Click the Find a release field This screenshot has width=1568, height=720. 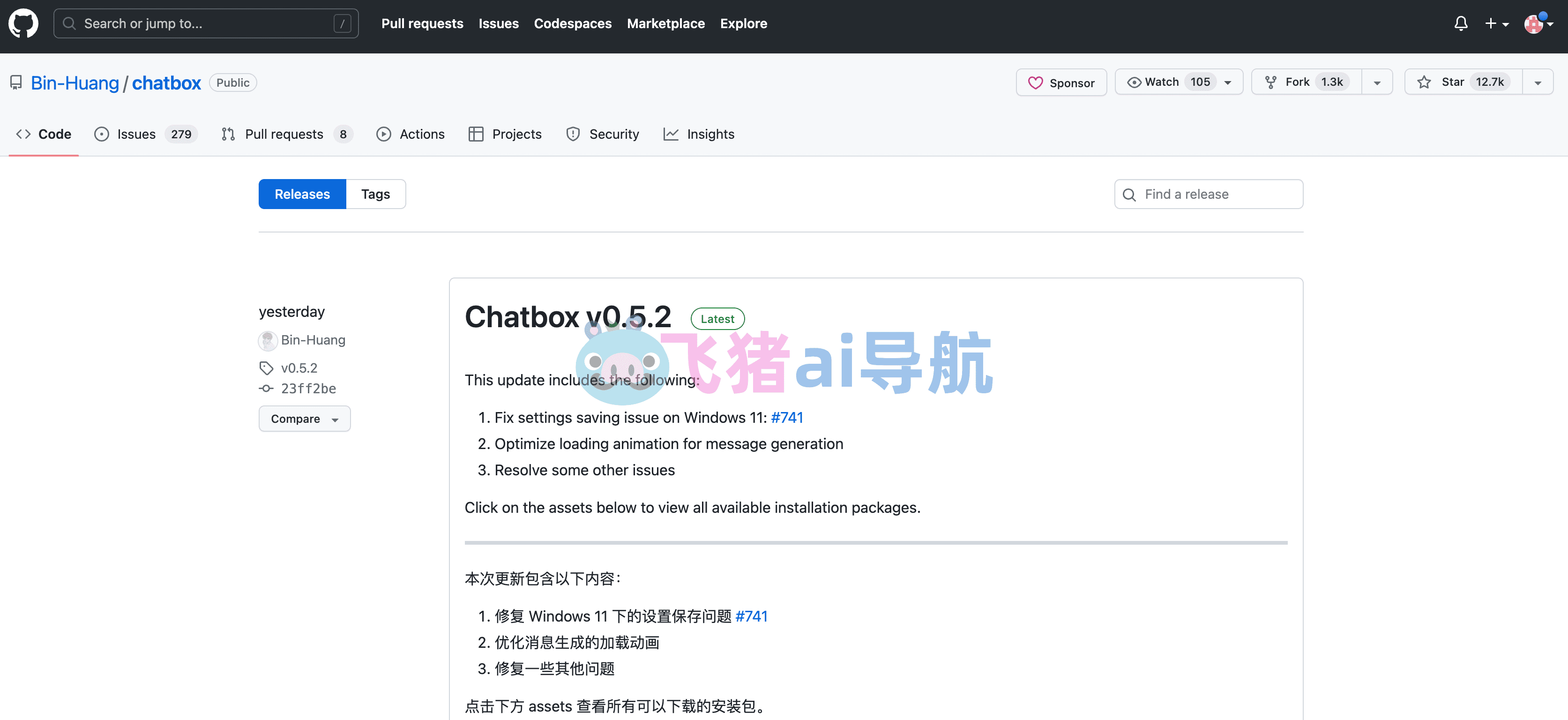tap(1208, 194)
